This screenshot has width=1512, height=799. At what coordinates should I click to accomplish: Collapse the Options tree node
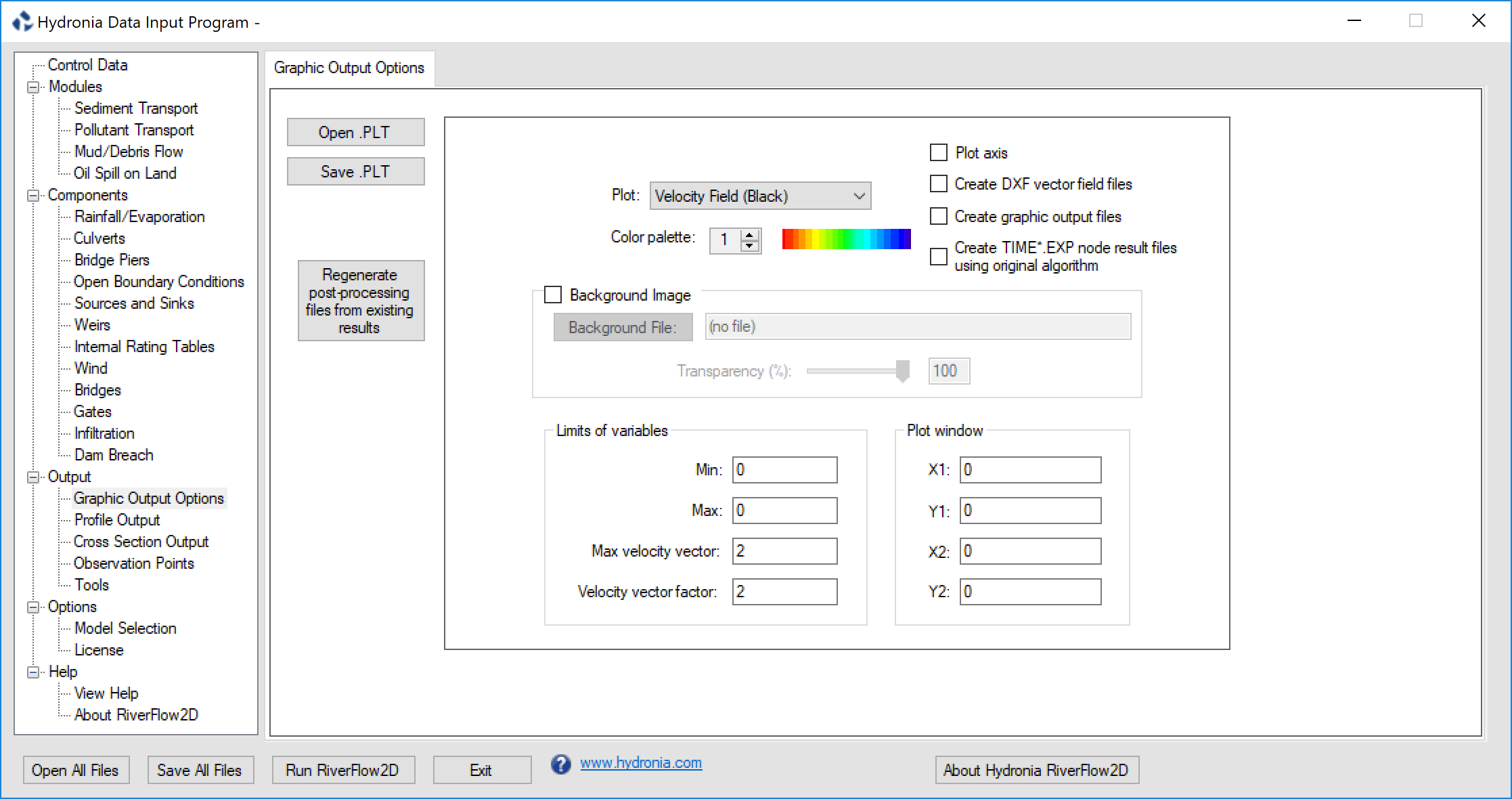pyautogui.click(x=32, y=607)
